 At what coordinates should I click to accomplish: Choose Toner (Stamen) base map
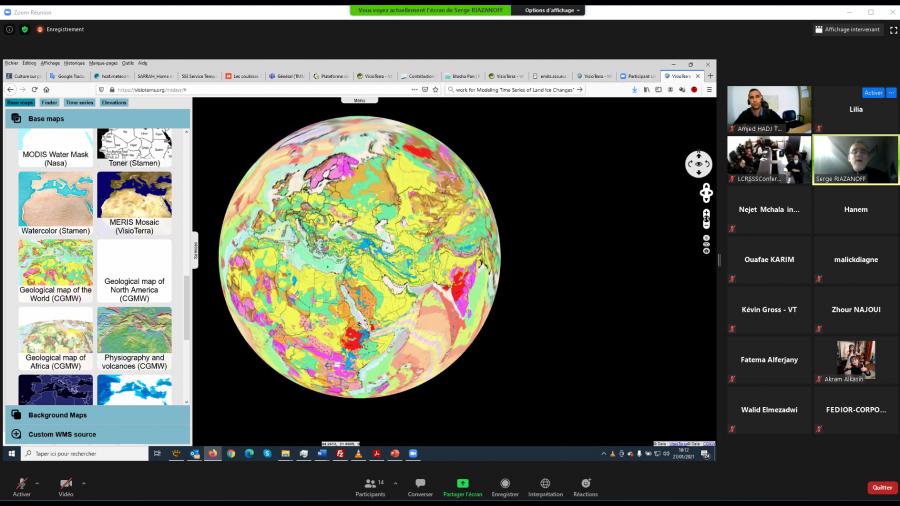(x=134, y=149)
